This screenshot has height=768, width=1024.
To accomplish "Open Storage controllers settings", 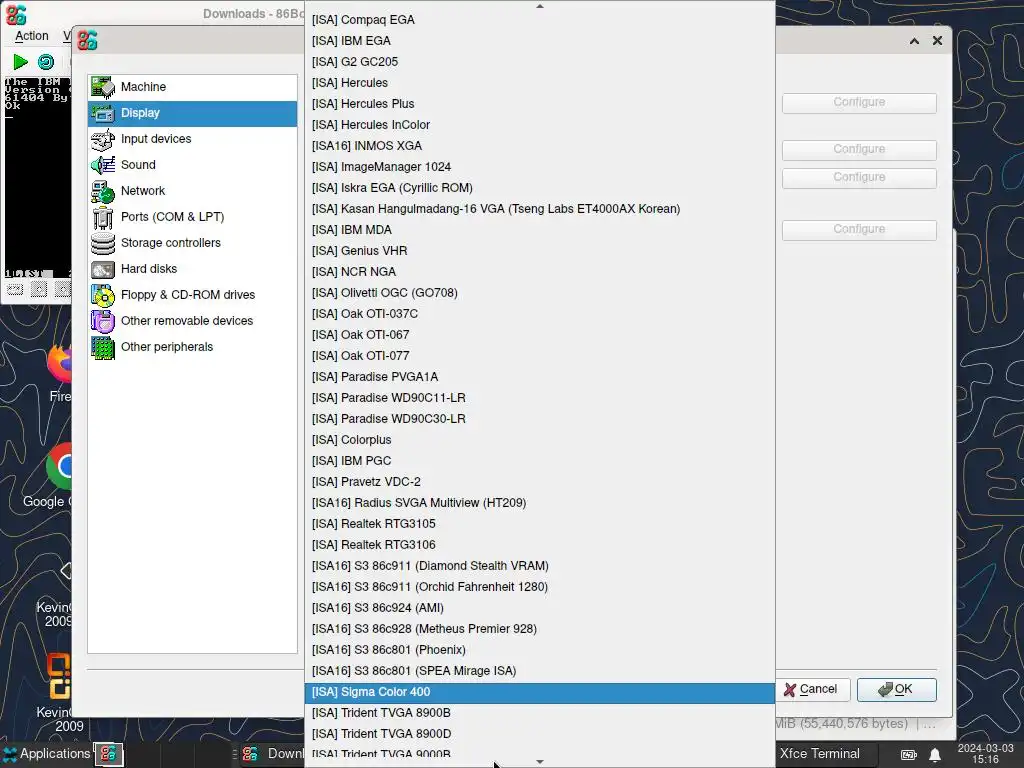I will (x=192, y=243).
